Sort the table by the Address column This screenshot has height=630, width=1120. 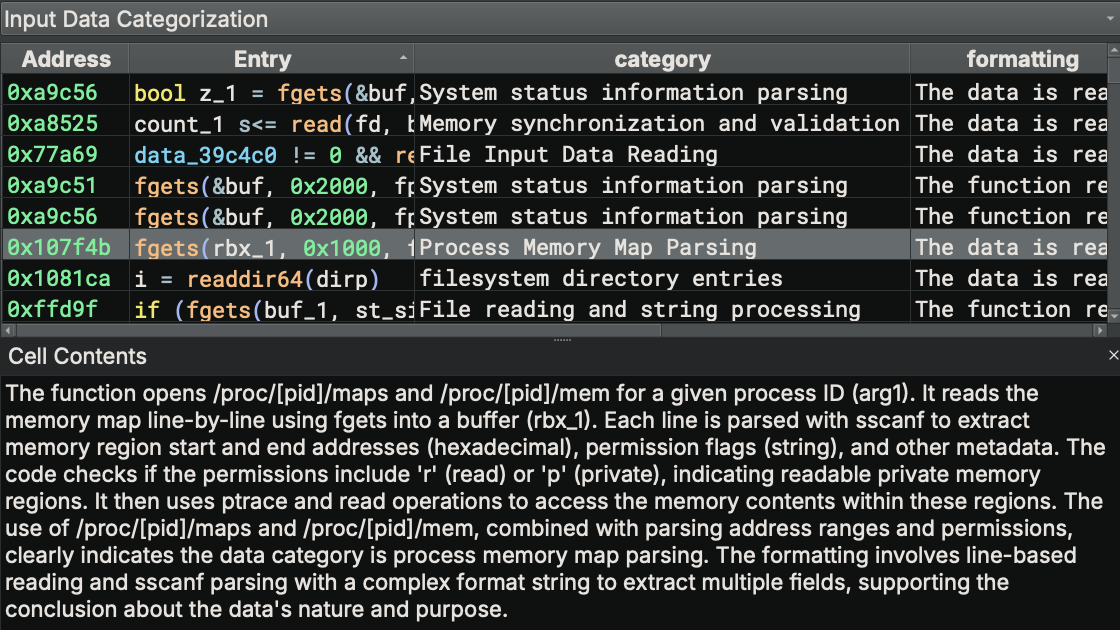click(66, 58)
